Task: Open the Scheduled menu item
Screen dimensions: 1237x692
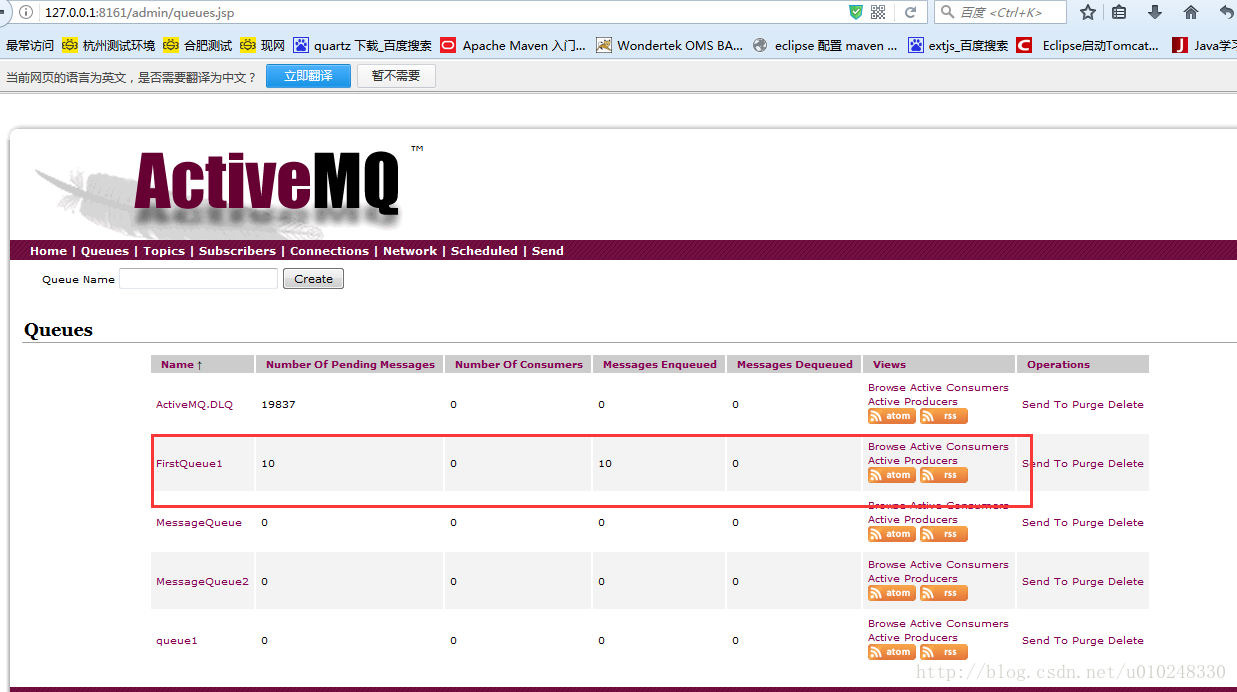Action: pos(484,251)
